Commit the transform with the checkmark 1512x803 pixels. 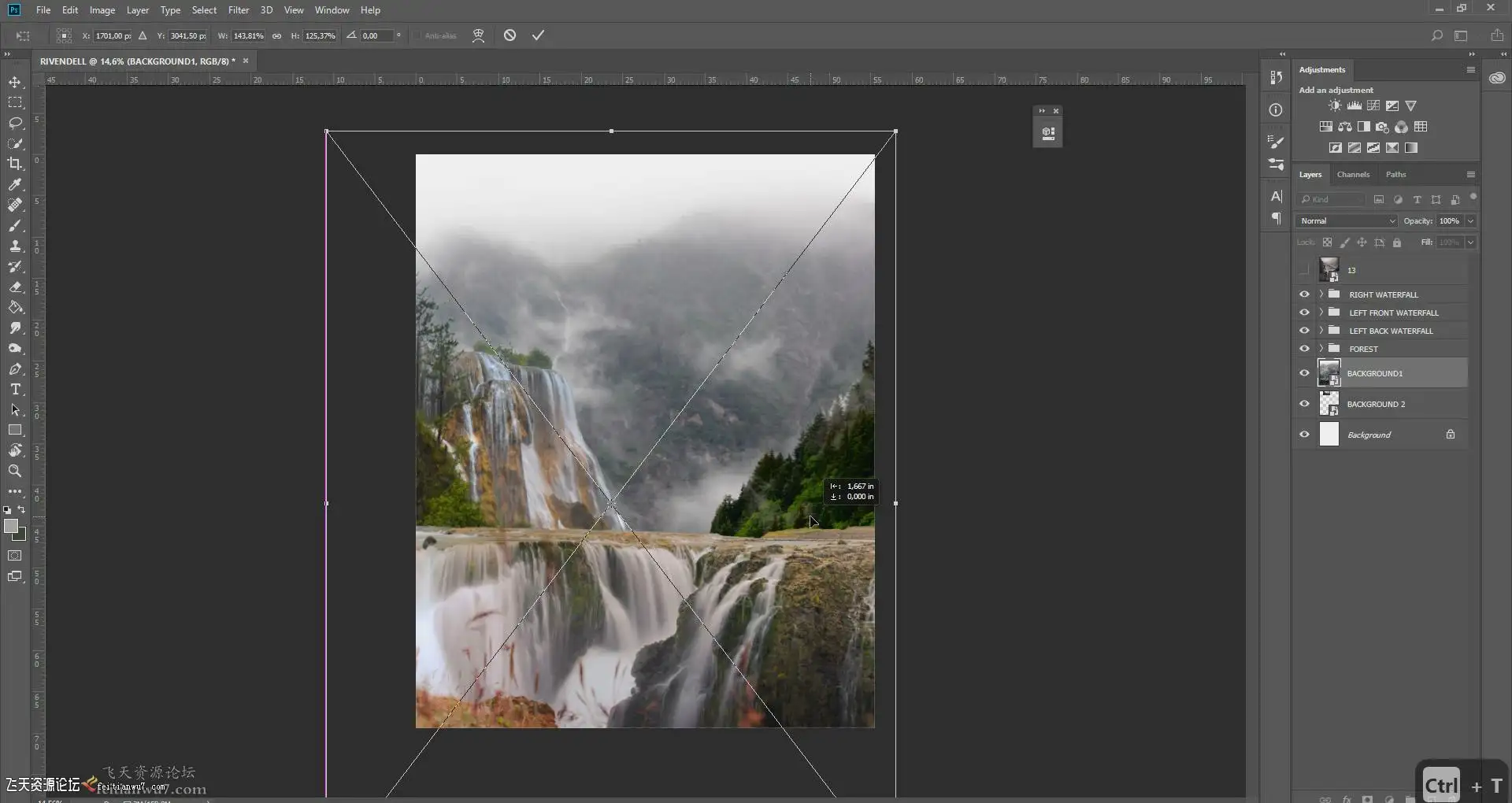(x=538, y=35)
